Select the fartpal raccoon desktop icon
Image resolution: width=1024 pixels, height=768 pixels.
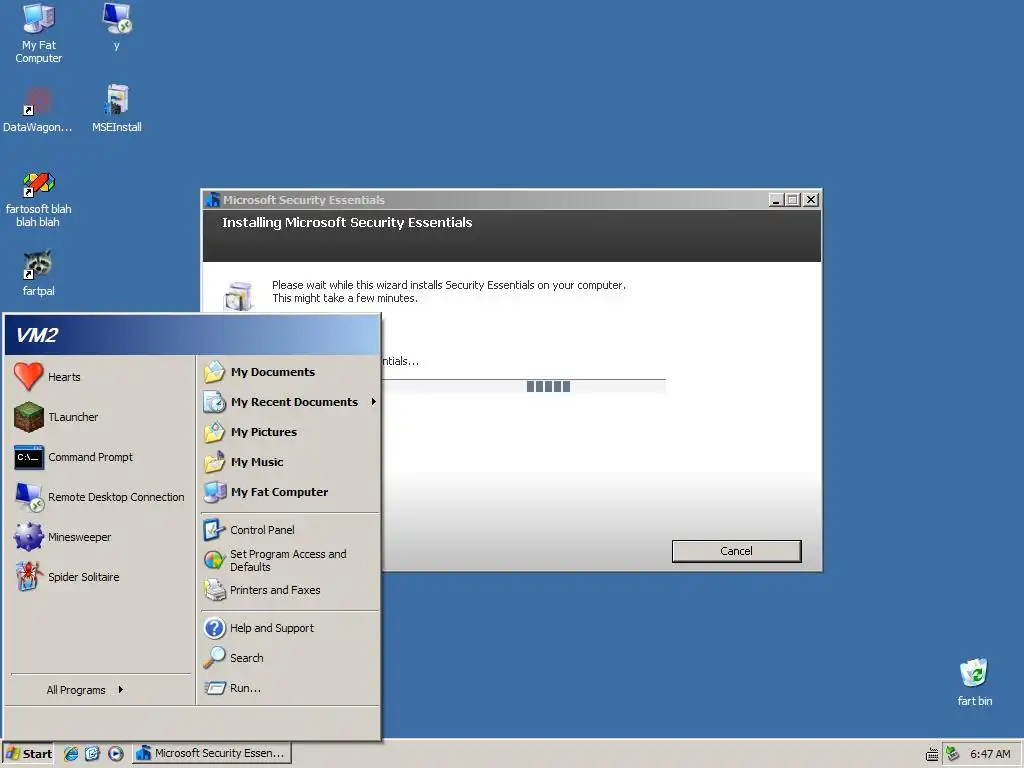[x=39, y=273]
